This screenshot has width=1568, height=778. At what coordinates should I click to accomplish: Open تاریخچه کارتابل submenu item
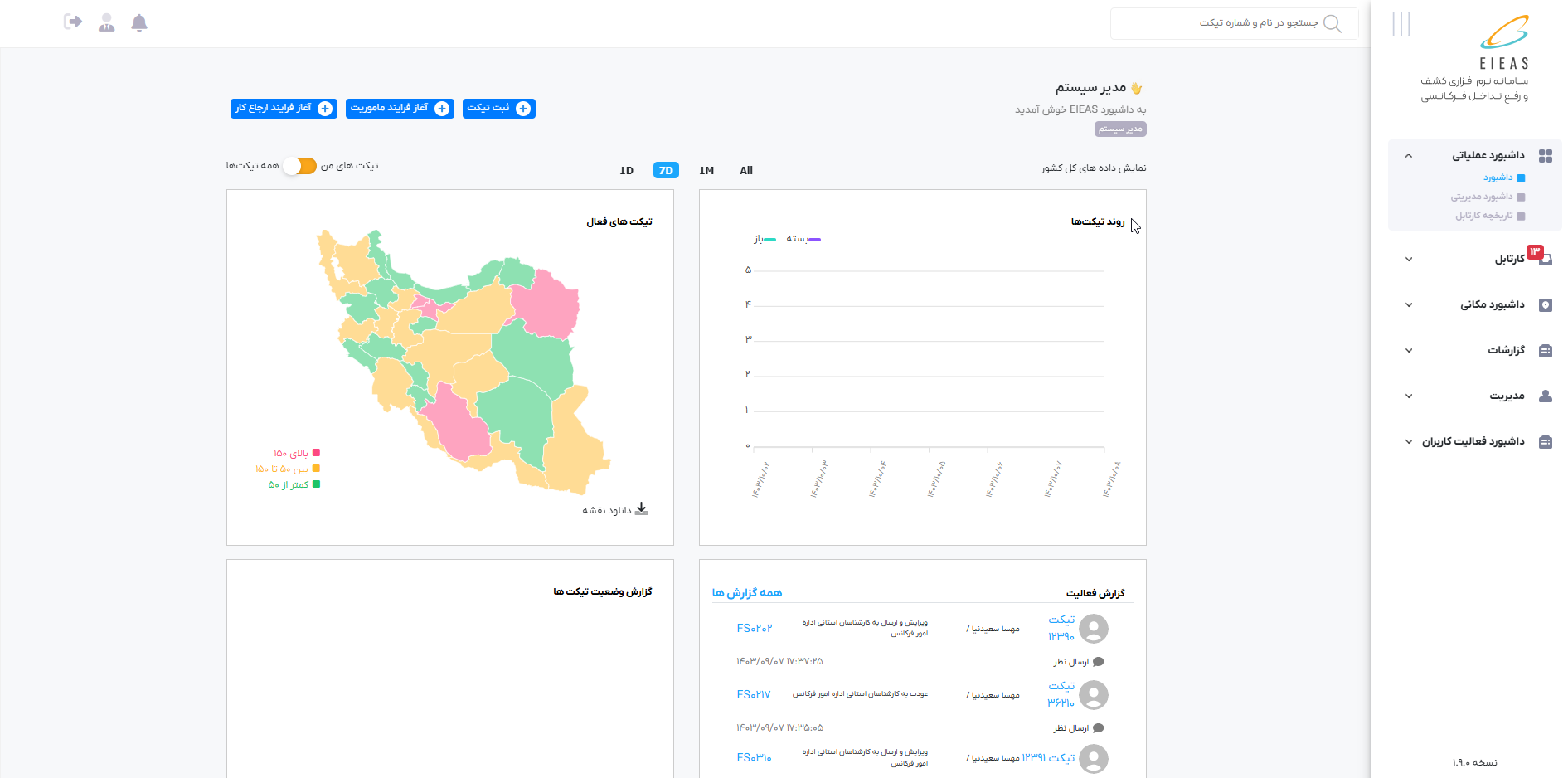[x=1483, y=216]
